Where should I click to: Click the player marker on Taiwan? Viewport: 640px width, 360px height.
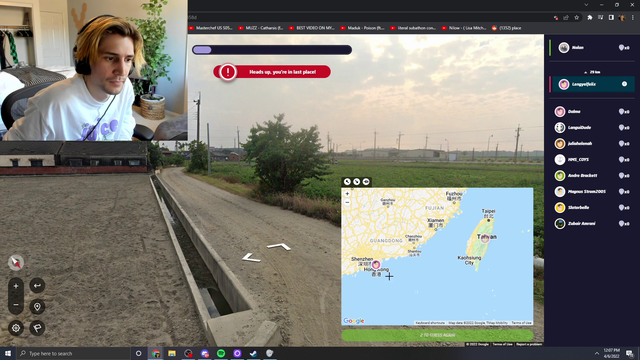point(484,238)
